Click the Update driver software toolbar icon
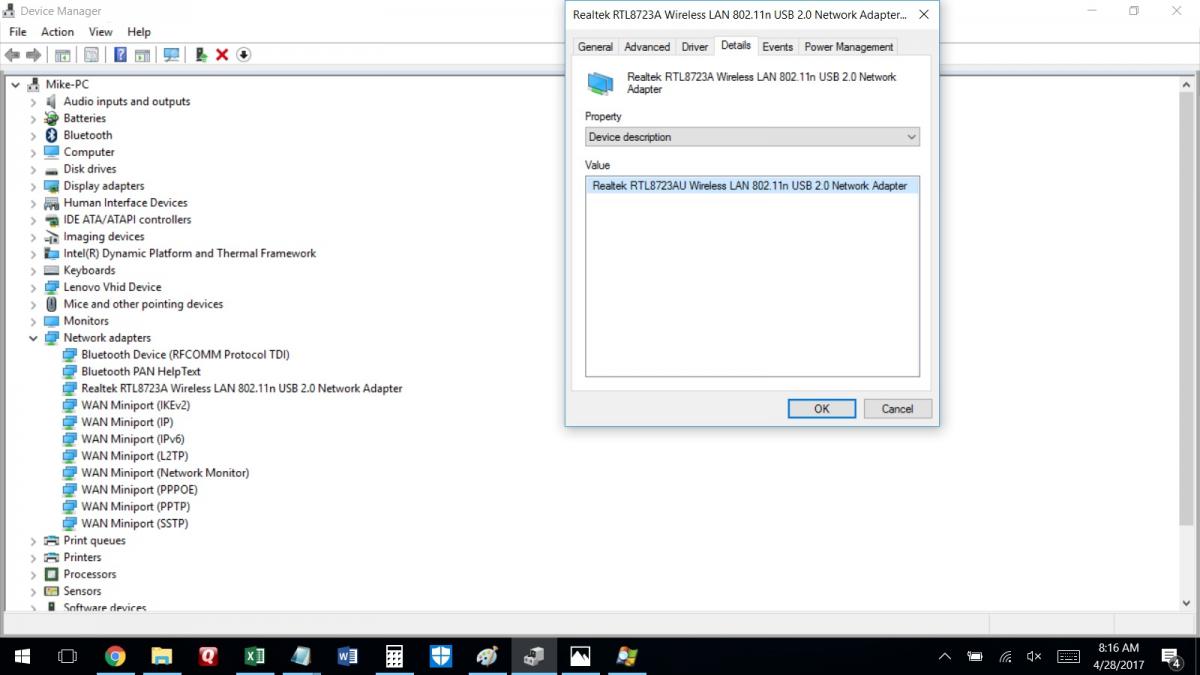The image size is (1200, 675). [x=201, y=55]
